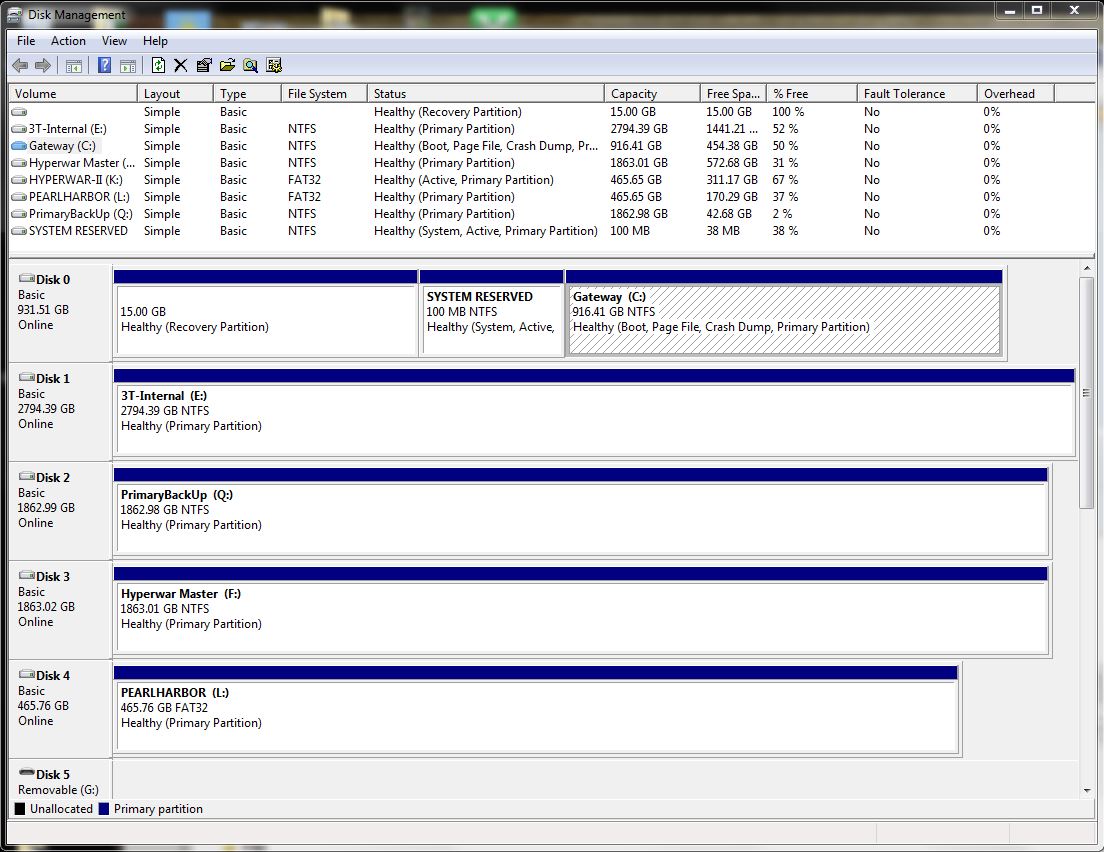The height and width of the screenshot is (852, 1104).
Task: Click the magnifying glass Explore icon
Action: pyautogui.click(x=250, y=66)
